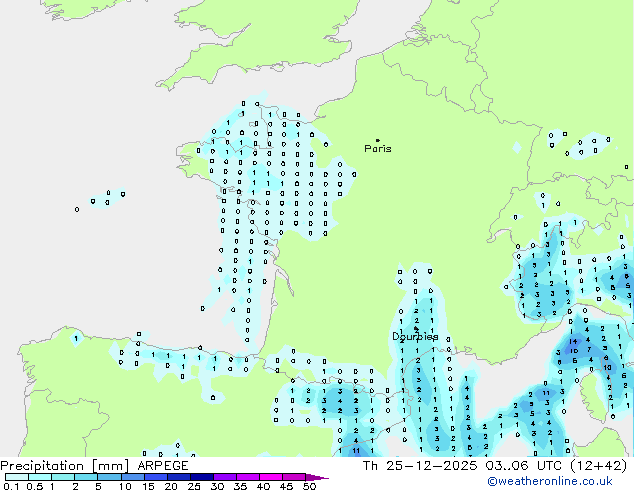The height and width of the screenshot is (490, 634).
Task: Pick the 0.1–0.5 mm lightest legend swatch
Action: pyautogui.click(x=17, y=477)
